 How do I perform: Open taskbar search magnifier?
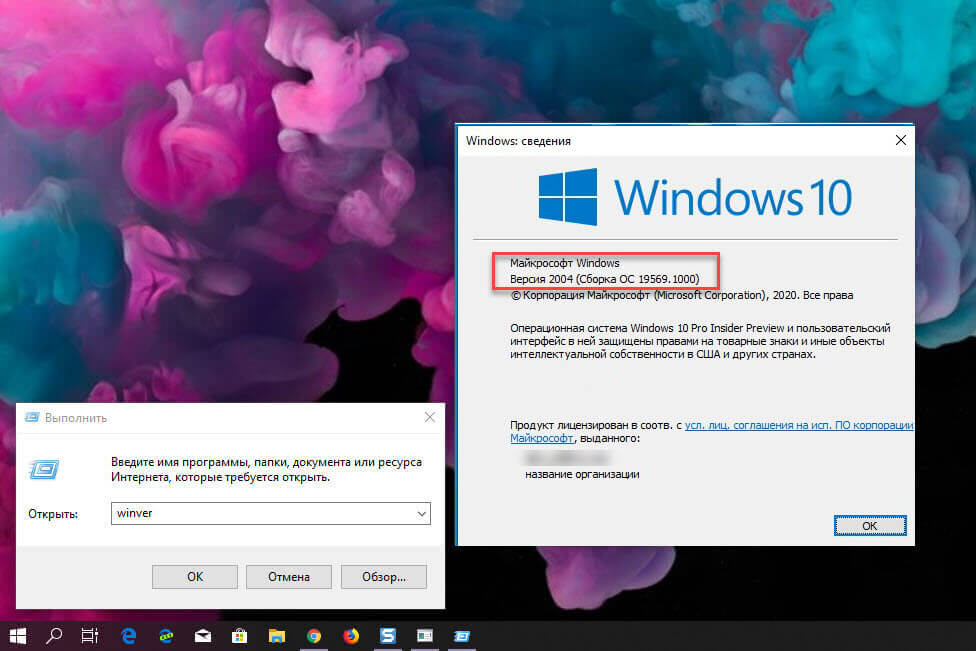(x=54, y=635)
